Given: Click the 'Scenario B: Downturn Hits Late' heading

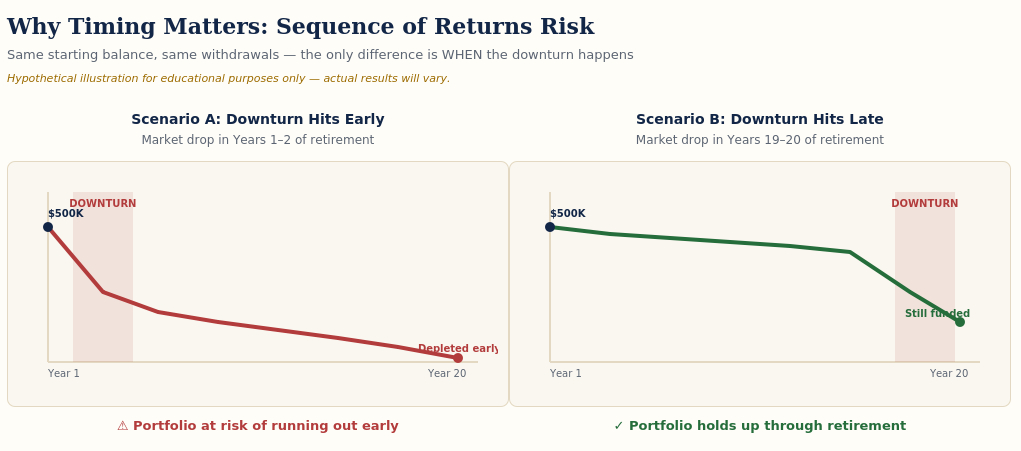Looking at the screenshot, I should coord(760,120).
